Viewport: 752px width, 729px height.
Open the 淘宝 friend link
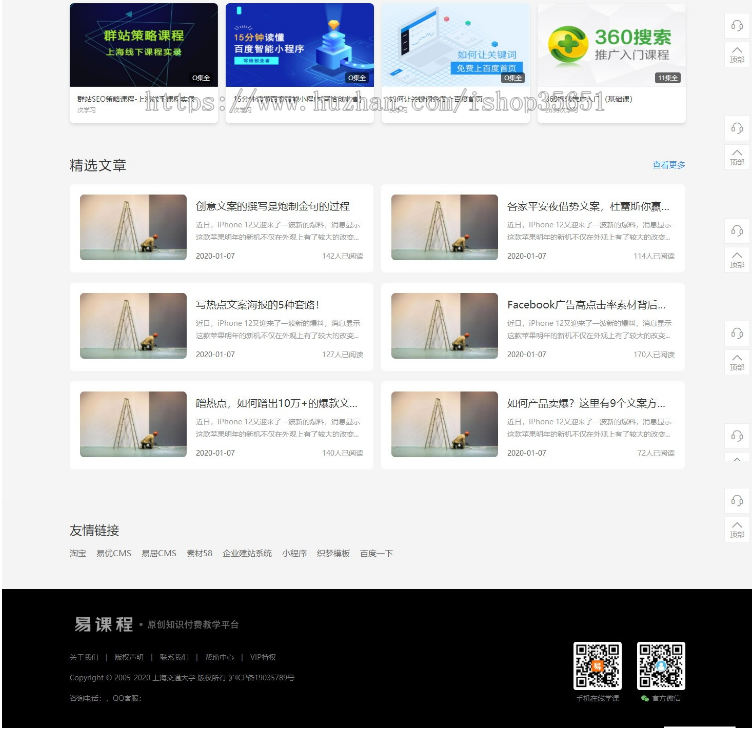pos(78,553)
